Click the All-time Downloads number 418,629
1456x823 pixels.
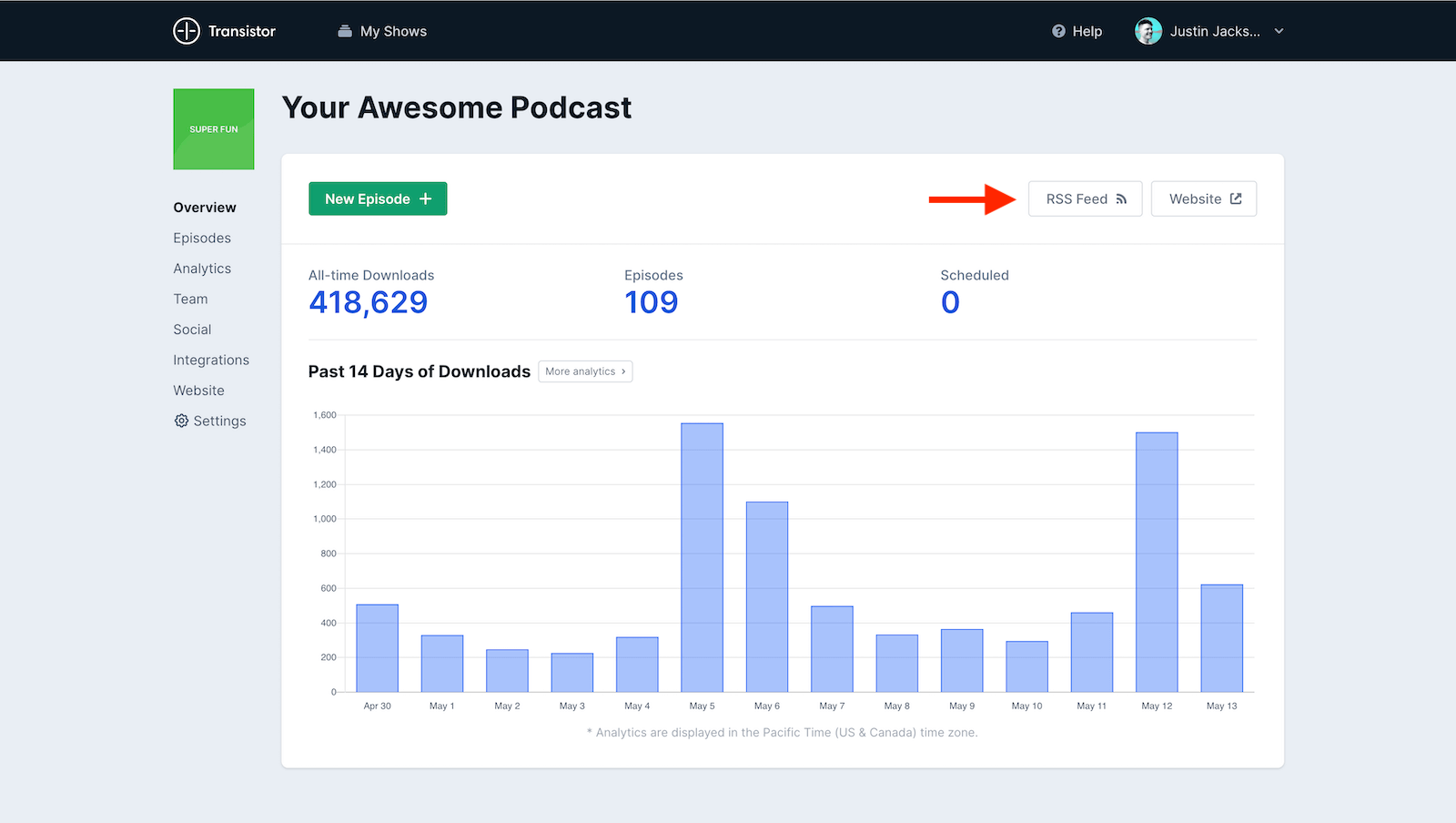point(368,302)
